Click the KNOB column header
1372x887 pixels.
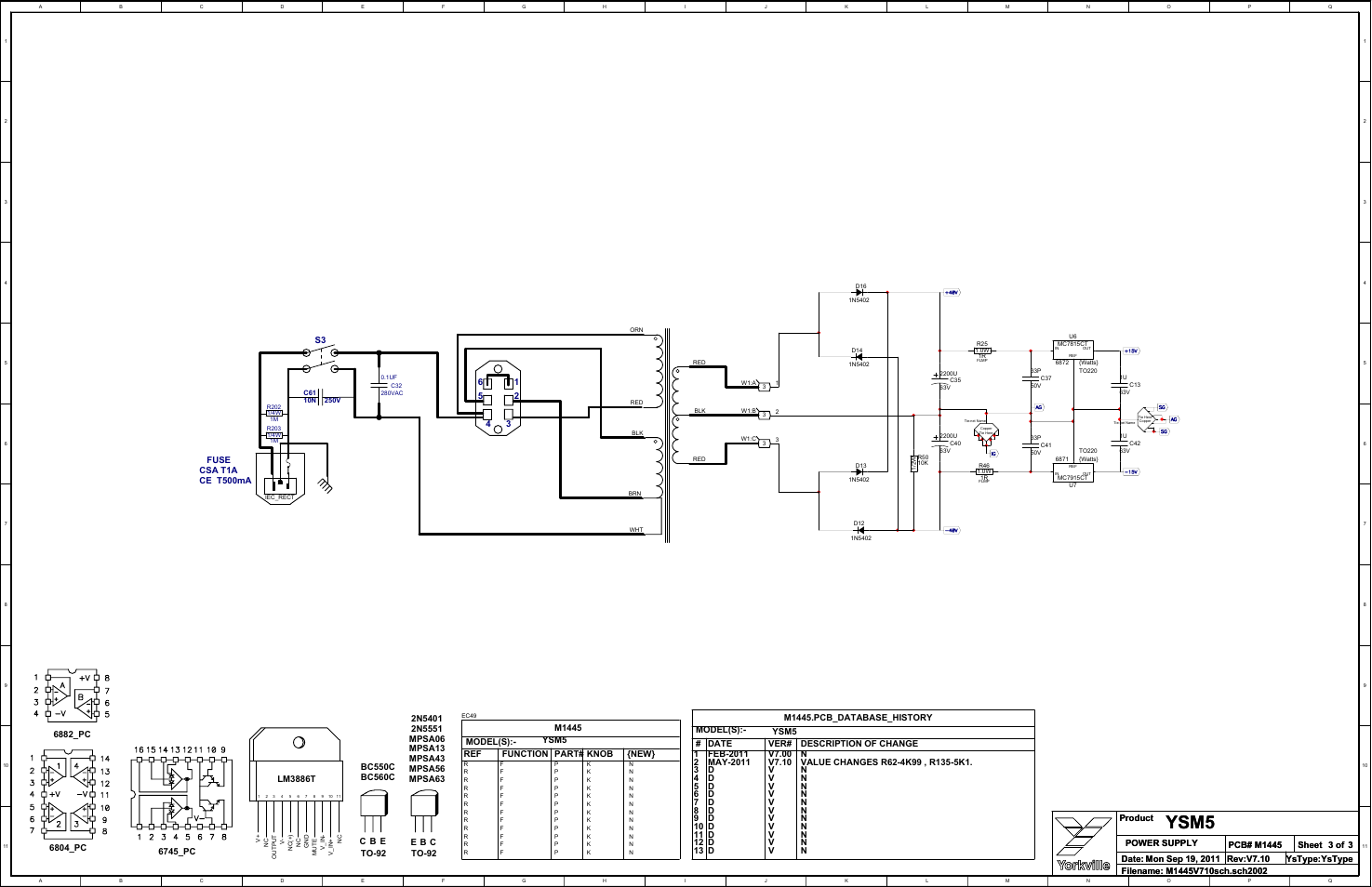(x=599, y=754)
